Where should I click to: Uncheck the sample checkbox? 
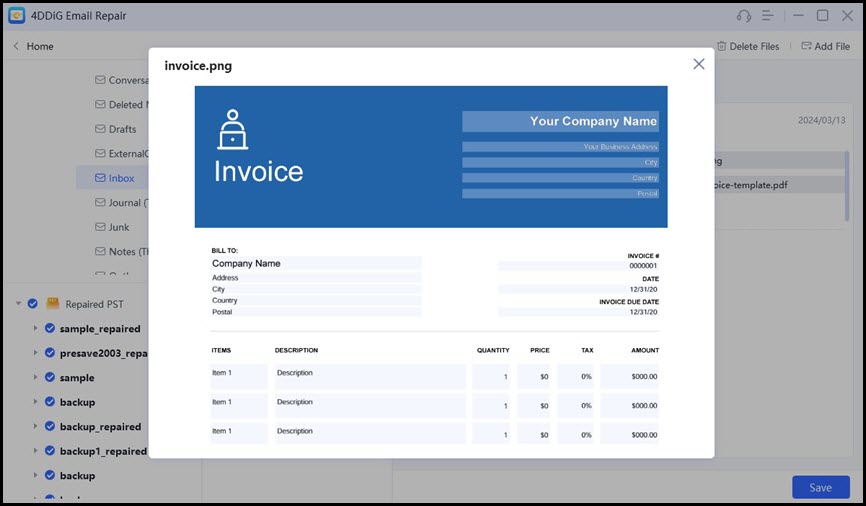click(50, 377)
